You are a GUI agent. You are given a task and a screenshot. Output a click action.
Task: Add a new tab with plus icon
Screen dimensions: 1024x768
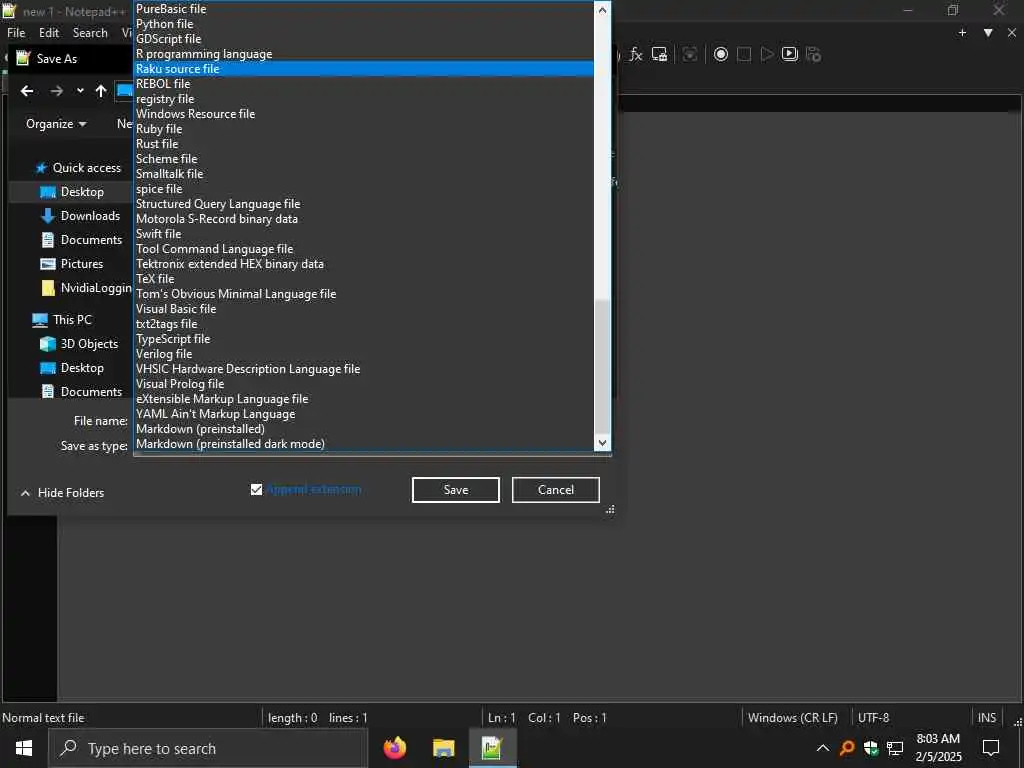point(962,33)
